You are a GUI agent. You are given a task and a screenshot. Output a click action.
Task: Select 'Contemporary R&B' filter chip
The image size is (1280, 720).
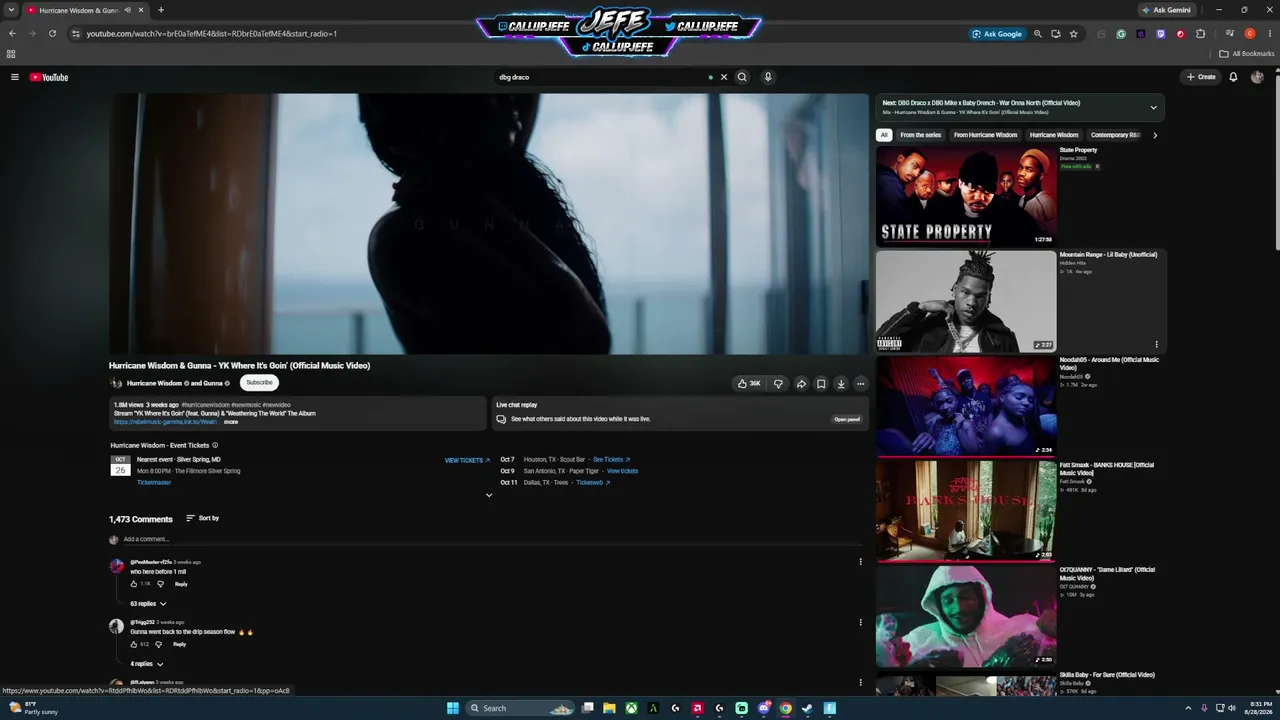click(x=1115, y=135)
